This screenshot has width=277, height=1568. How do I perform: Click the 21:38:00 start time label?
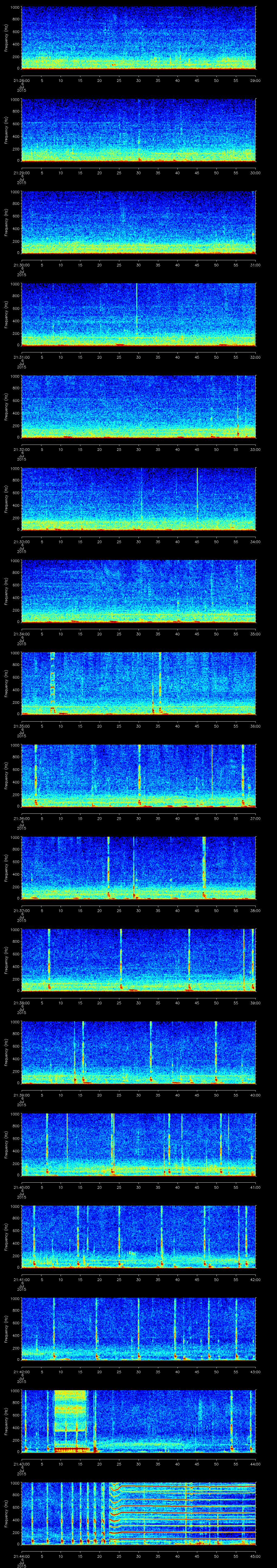21,1003
